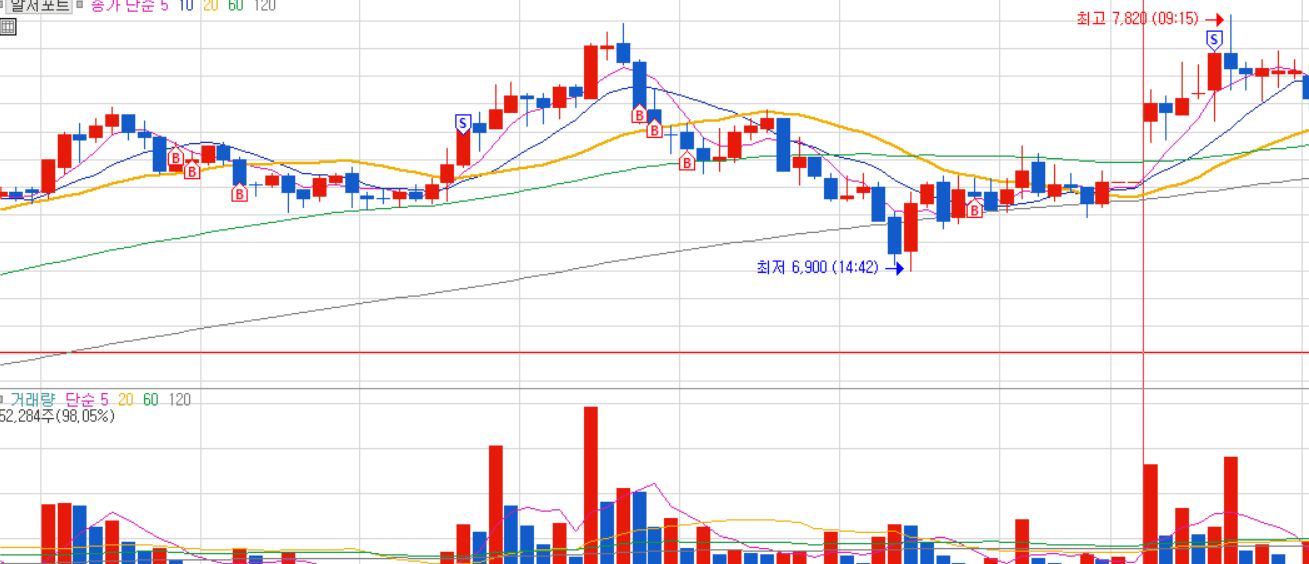
Task: Click the 최고 7,820 (09:15) high label
Action: [1137, 19]
